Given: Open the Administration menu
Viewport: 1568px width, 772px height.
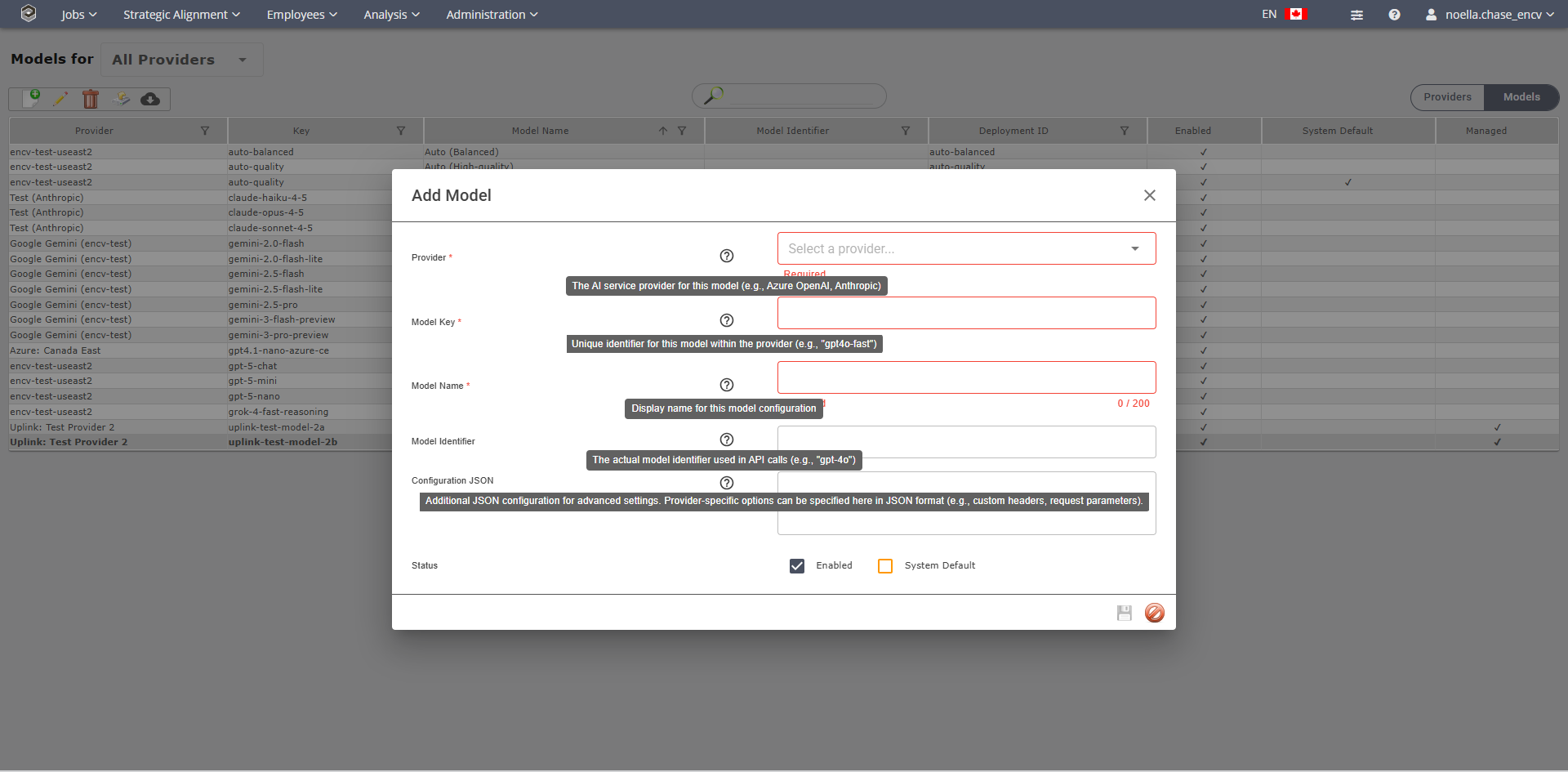Looking at the screenshot, I should tap(492, 15).
